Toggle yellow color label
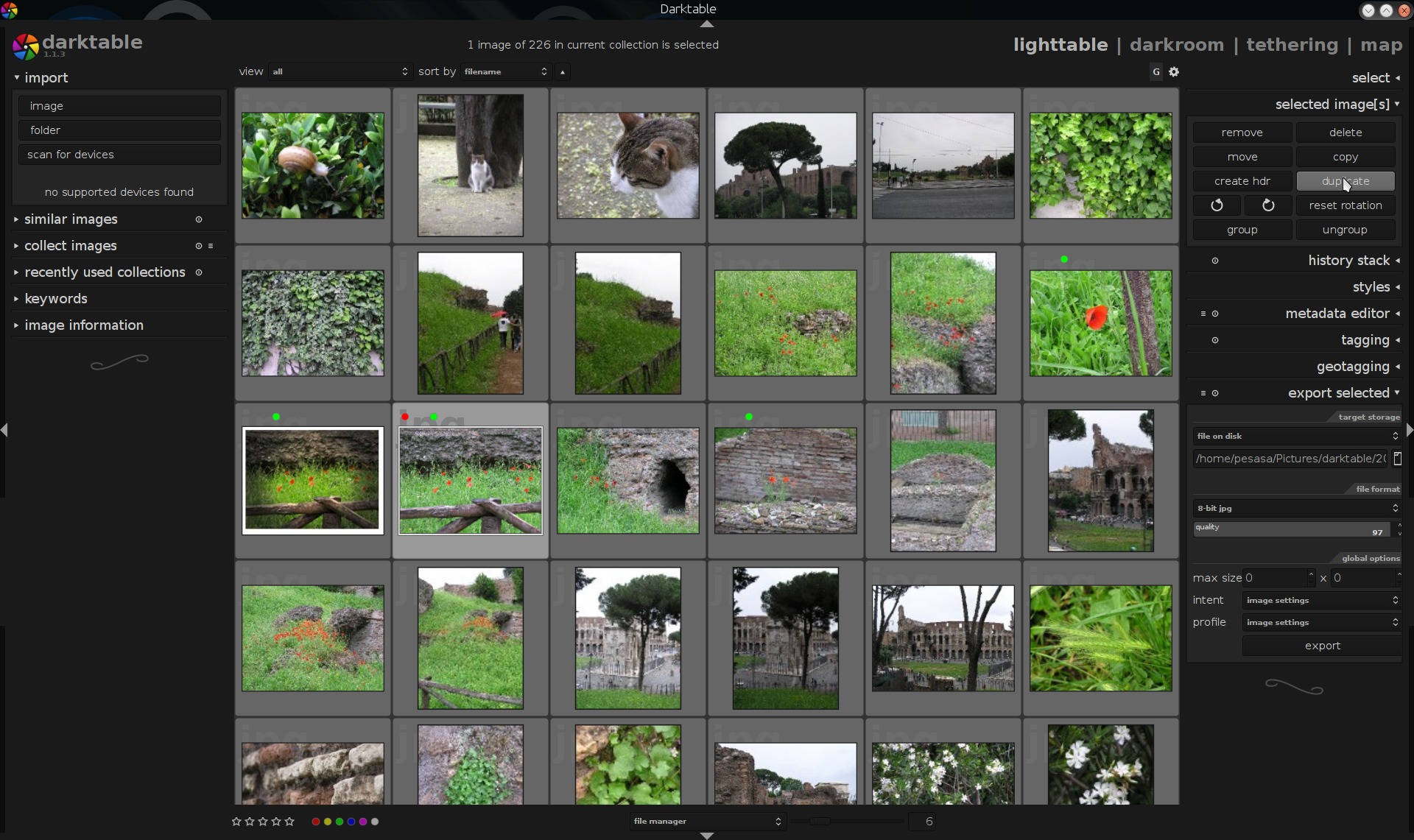Screen dimensions: 1414x840 coord(328,822)
